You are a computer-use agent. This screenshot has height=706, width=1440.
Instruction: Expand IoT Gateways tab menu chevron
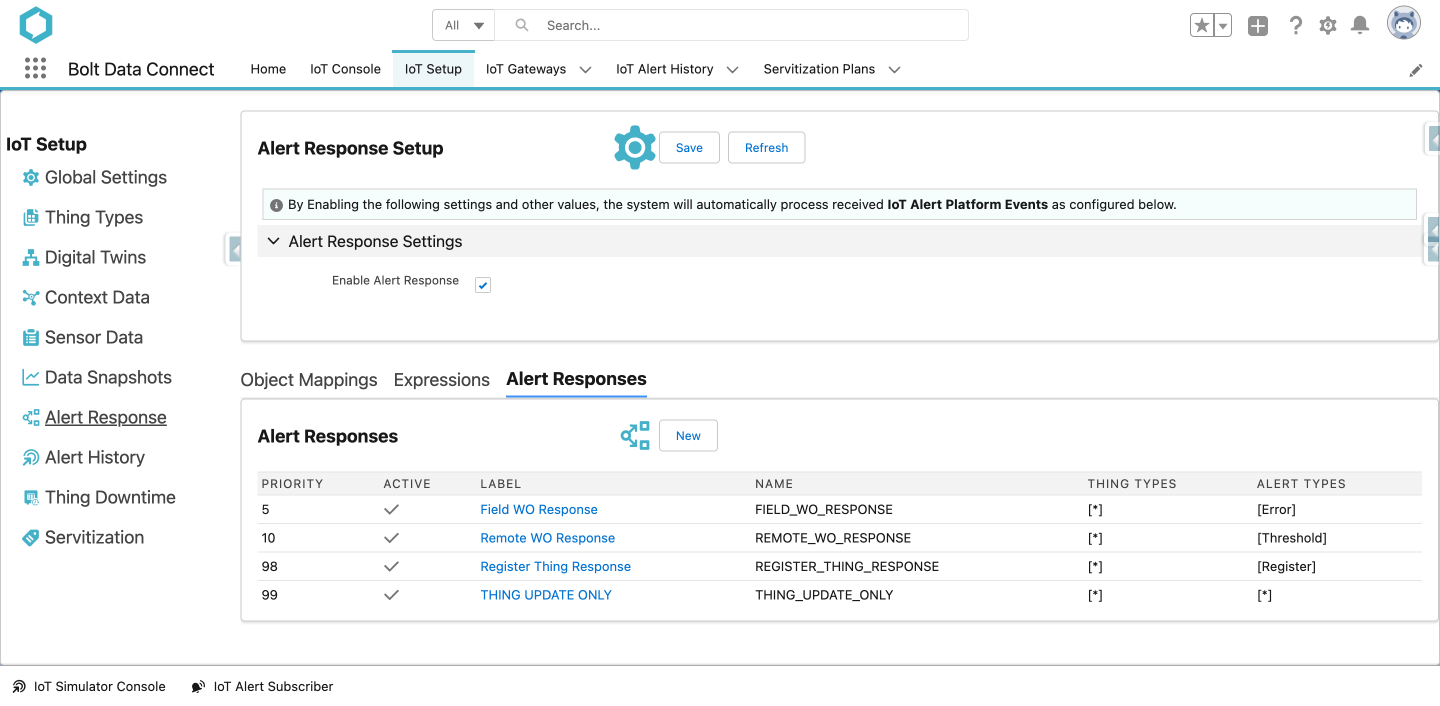[585, 70]
